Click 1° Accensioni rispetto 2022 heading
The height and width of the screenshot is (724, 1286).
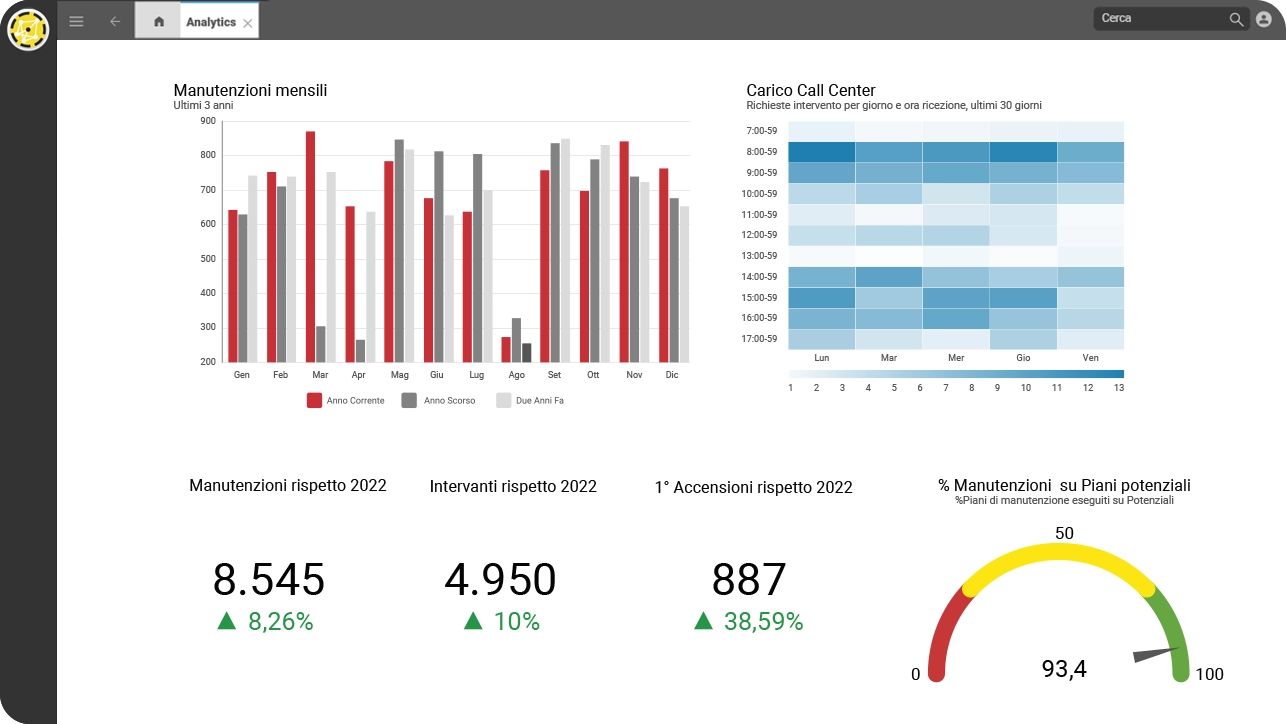753,488
